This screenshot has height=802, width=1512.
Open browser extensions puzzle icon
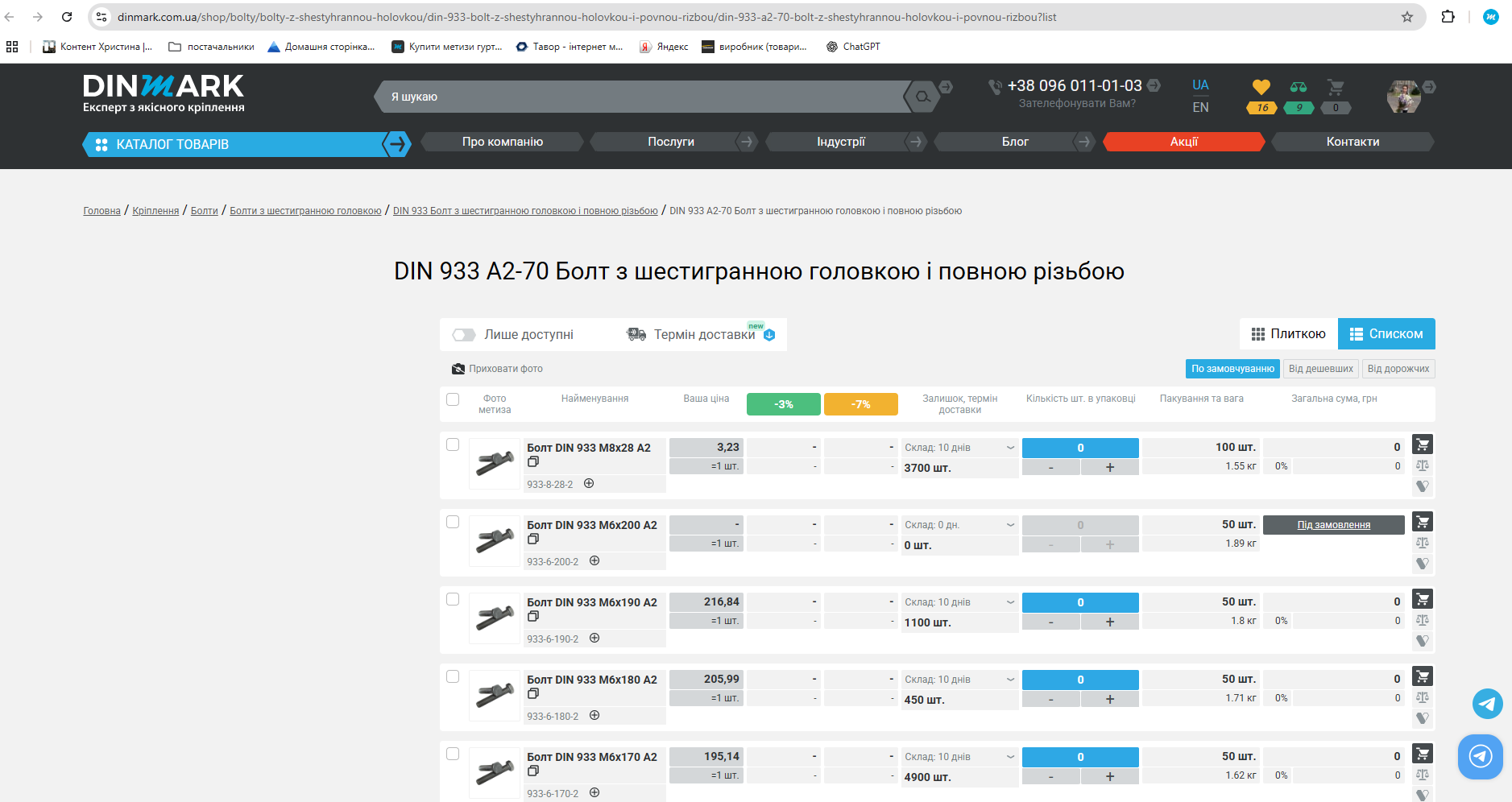1448,17
